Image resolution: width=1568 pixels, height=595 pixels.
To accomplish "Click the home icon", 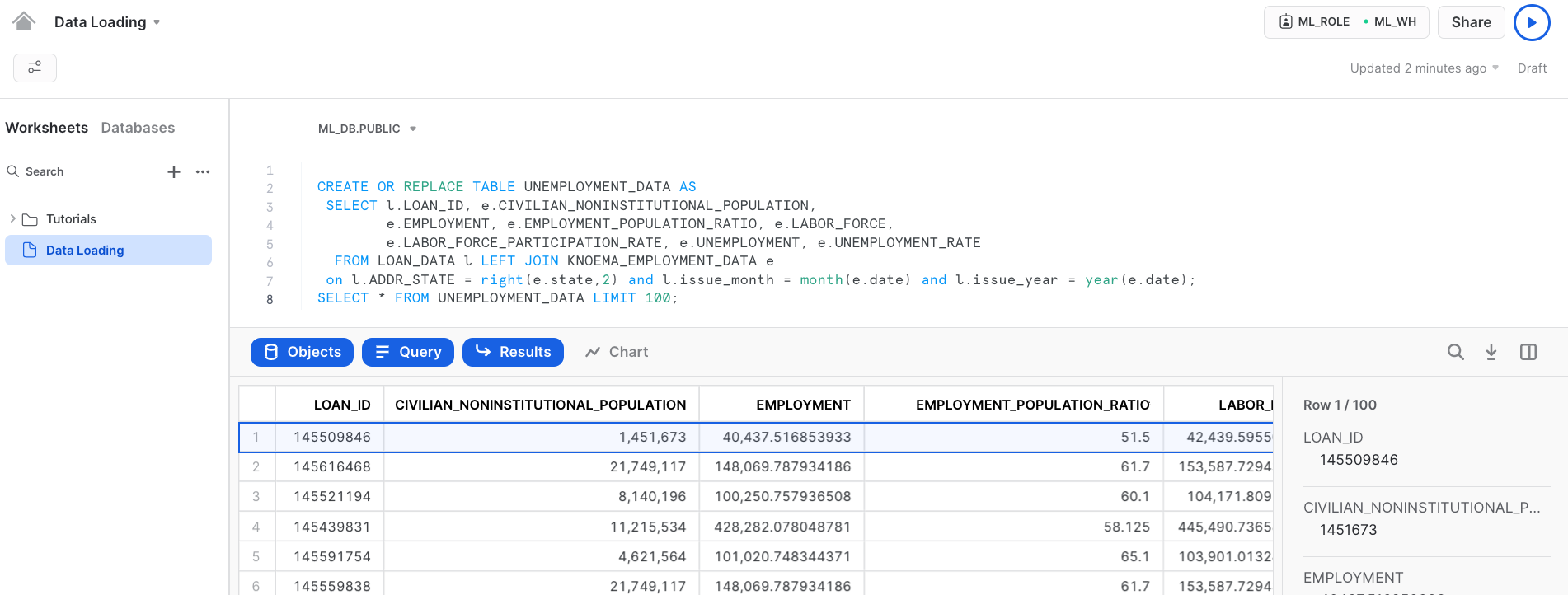I will [24, 21].
